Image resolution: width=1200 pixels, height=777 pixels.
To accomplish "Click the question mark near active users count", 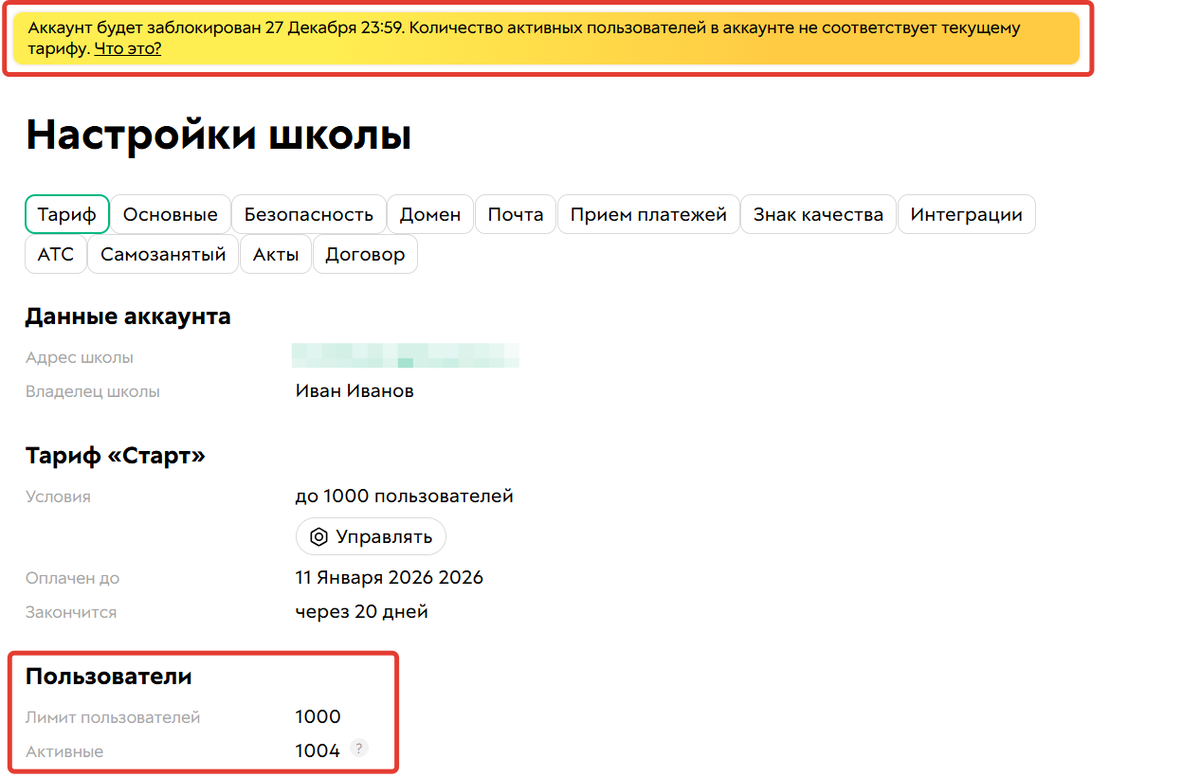I will (x=358, y=748).
